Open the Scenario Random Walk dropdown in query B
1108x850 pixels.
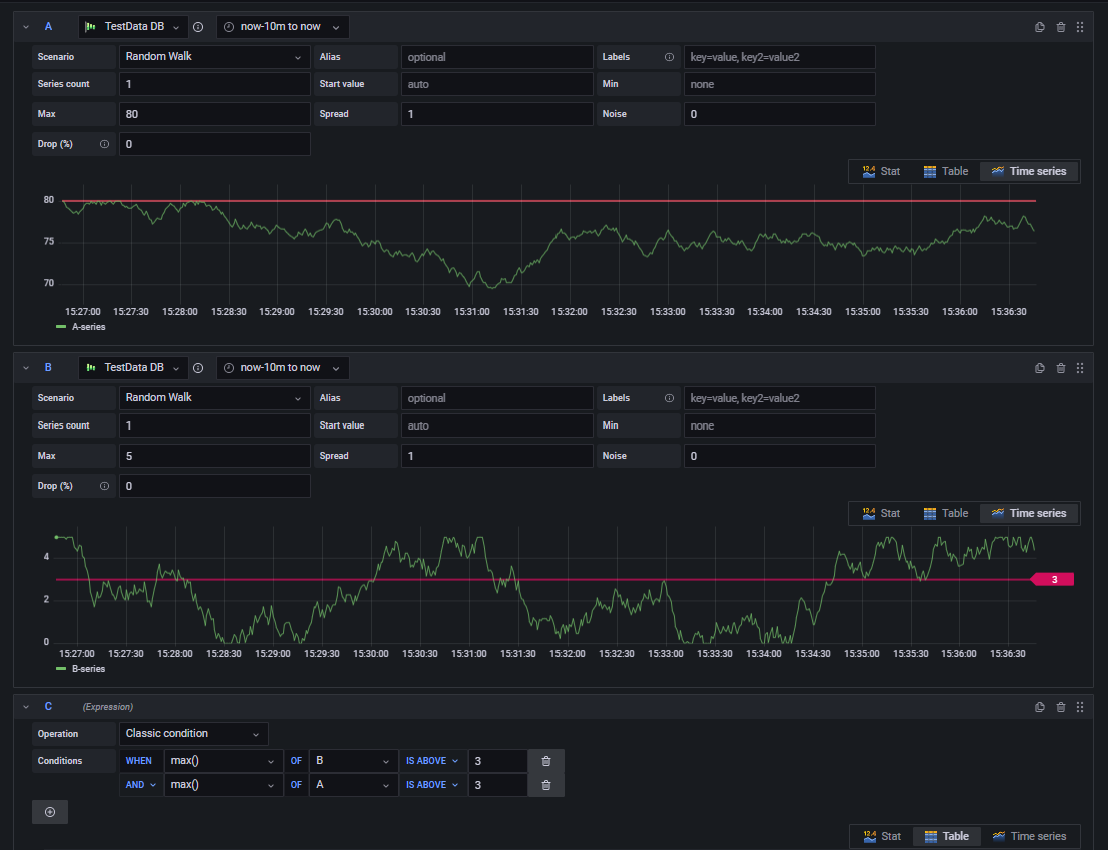214,398
